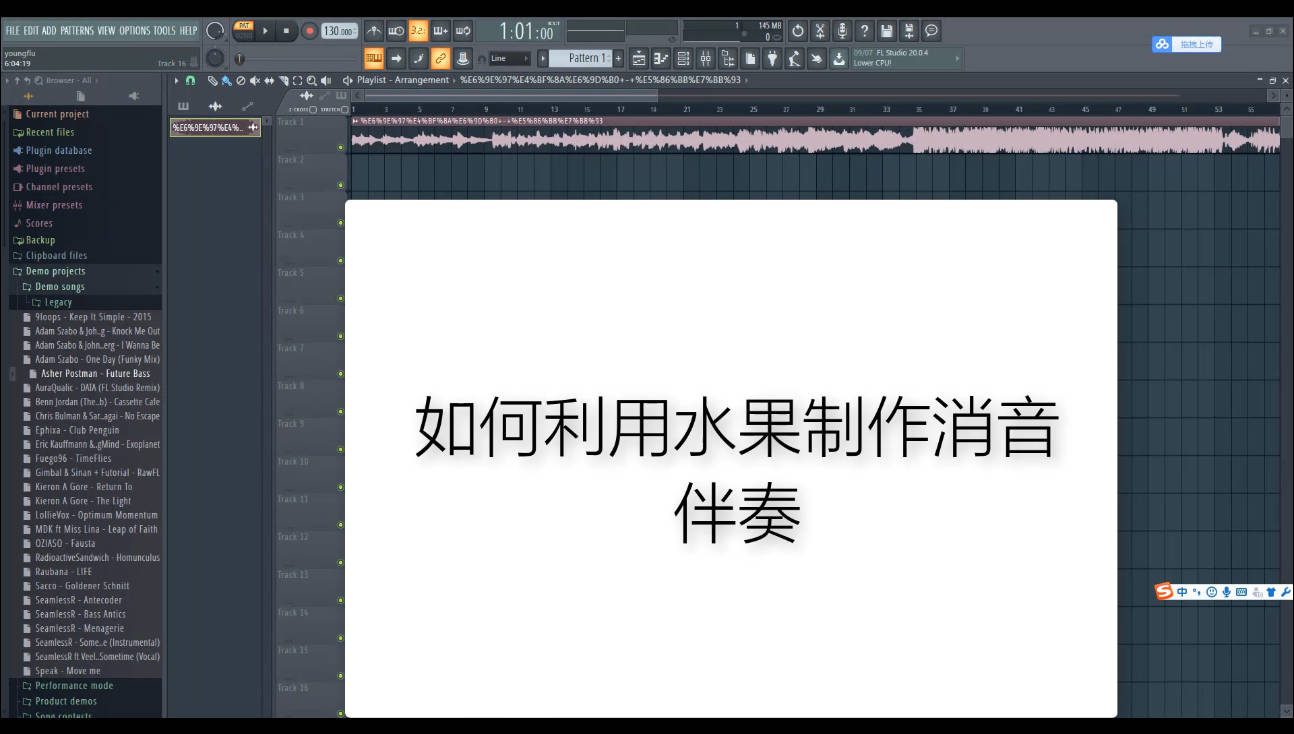Open the Asher Postman - Future Bass demo
1294x734 pixels.
(95, 374)
